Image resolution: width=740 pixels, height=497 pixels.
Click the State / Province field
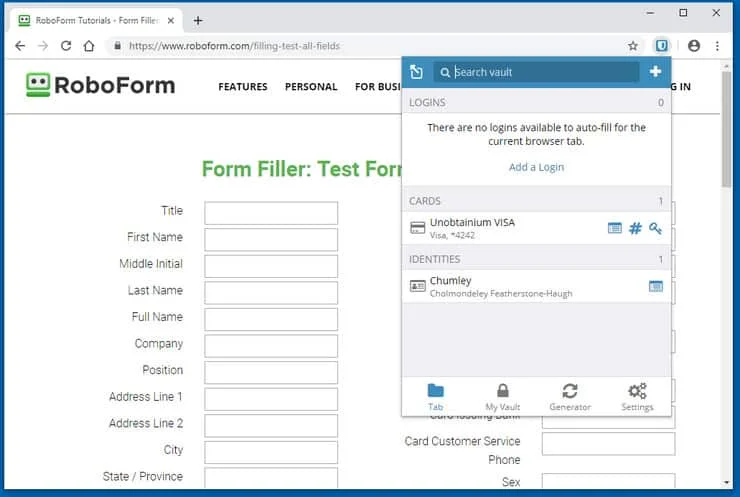pyautogui.click(x=271, y=478)
